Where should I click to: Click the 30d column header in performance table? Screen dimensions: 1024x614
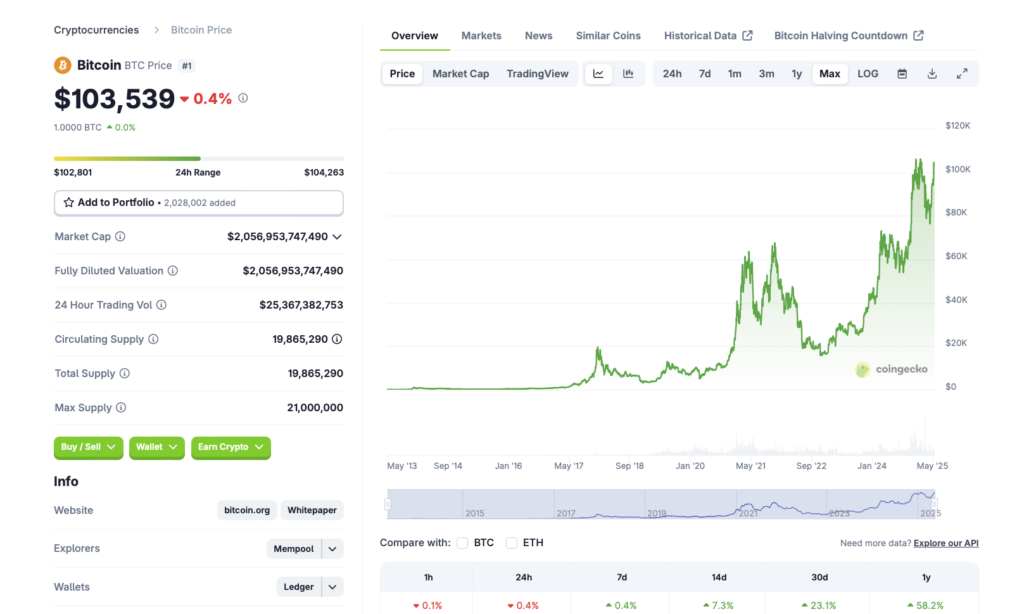(x=819, y=577)
